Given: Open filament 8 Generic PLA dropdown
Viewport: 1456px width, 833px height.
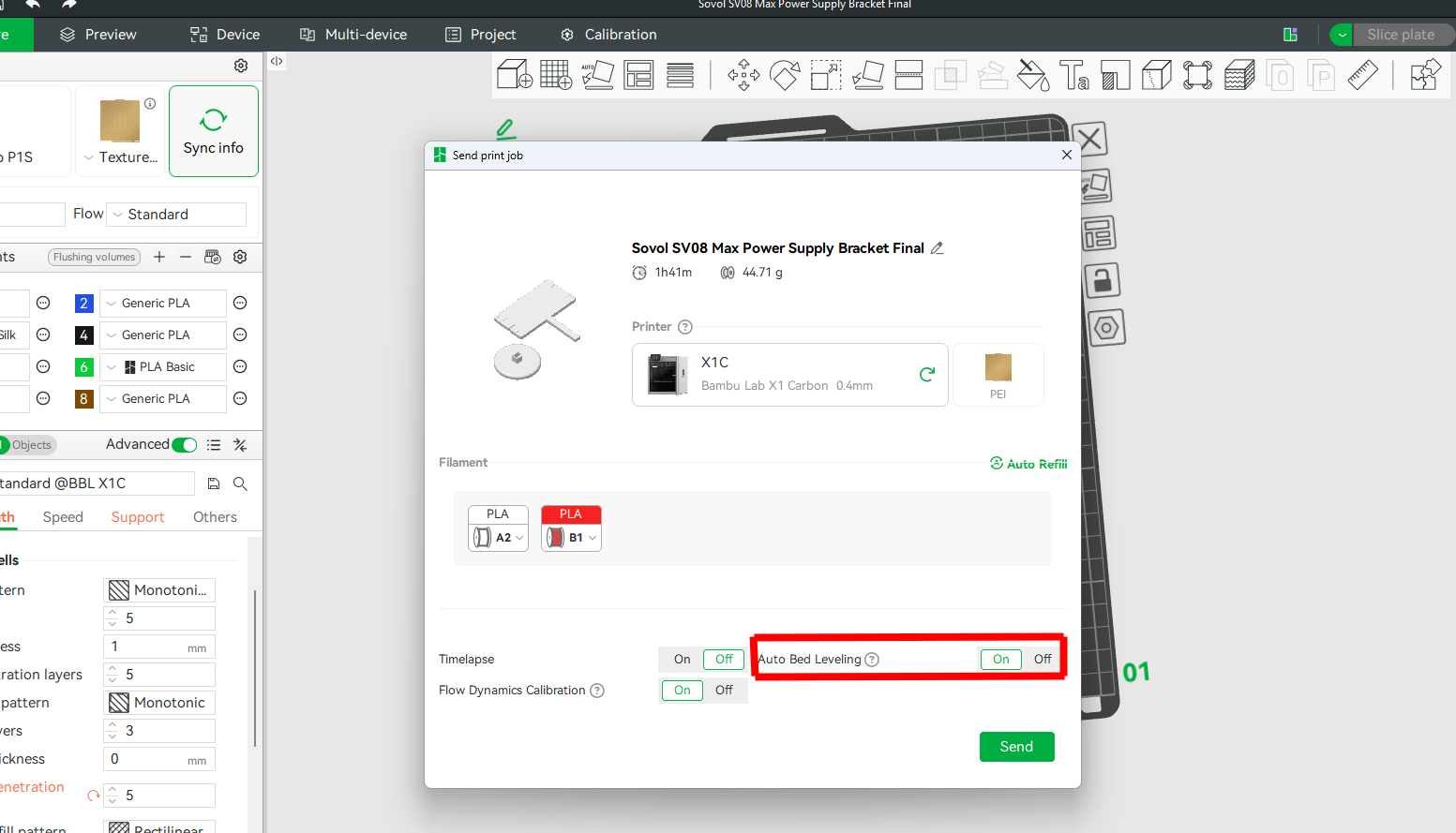Looking at the screenshot, I should coord(163,398).
